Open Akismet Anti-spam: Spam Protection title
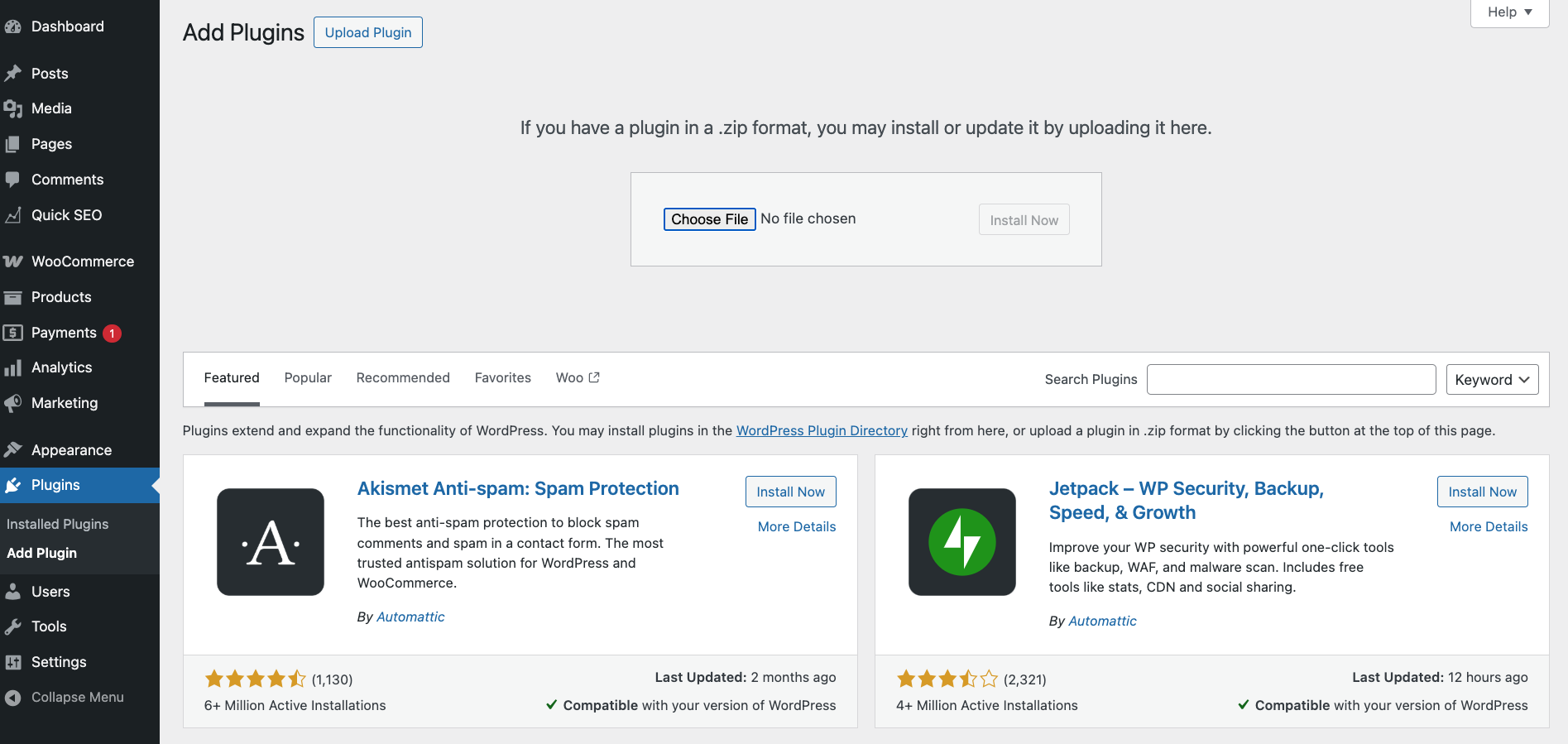Screen dimensions: 1568x744 [518, 488]
